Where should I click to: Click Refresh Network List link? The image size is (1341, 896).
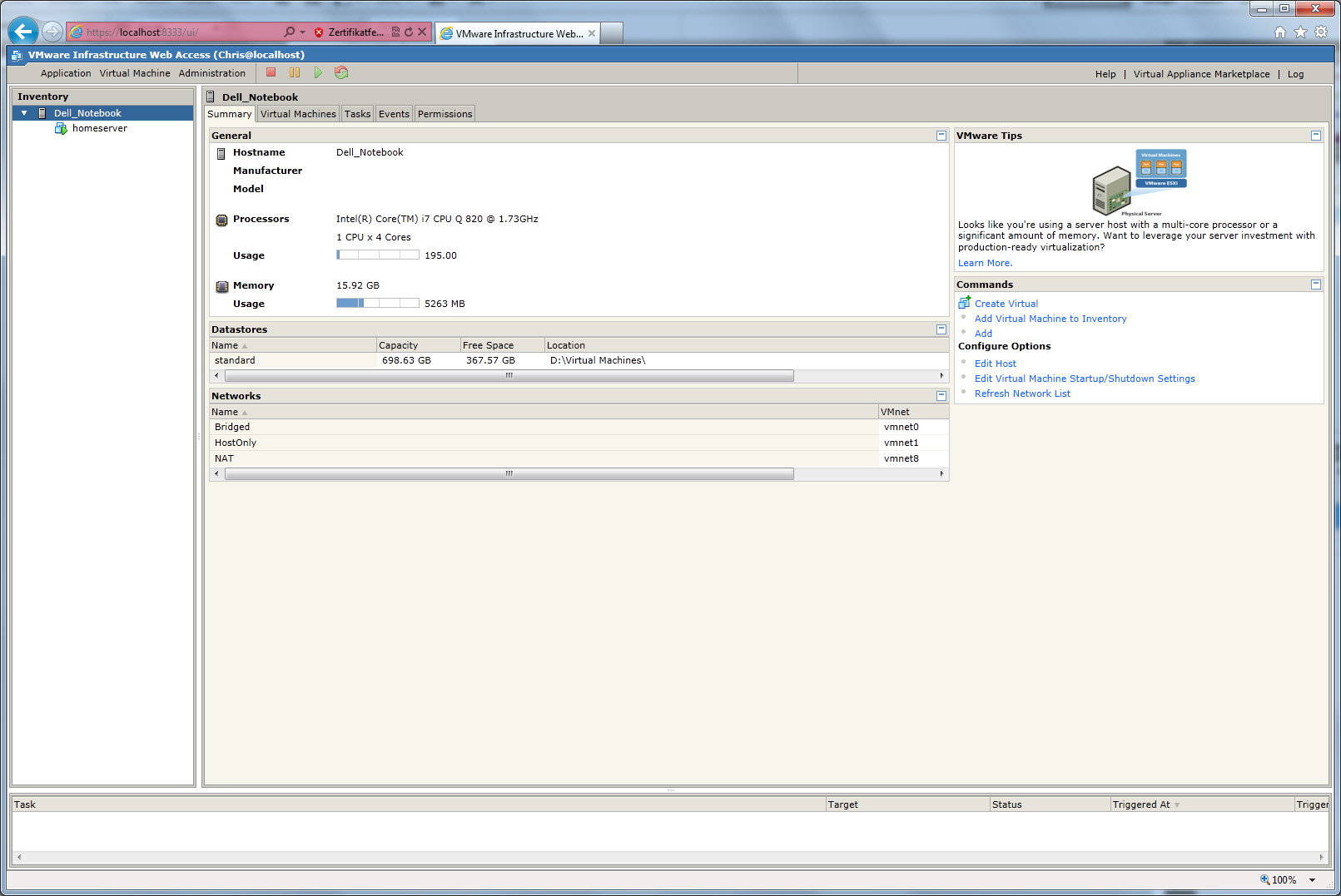pos(1022,394)
